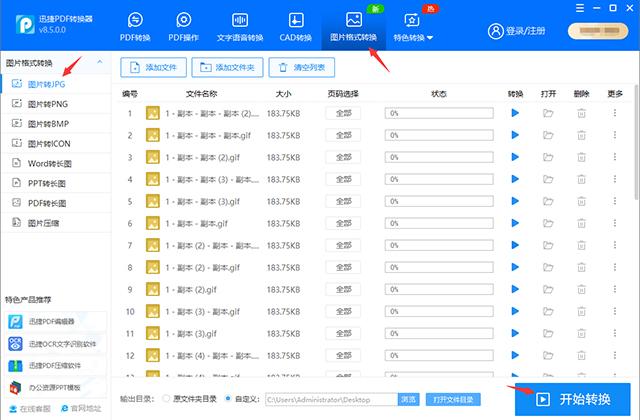Viewport: 640px width, 420px height.
Task: Click the 开始转换 button
Action: [573, 399]
